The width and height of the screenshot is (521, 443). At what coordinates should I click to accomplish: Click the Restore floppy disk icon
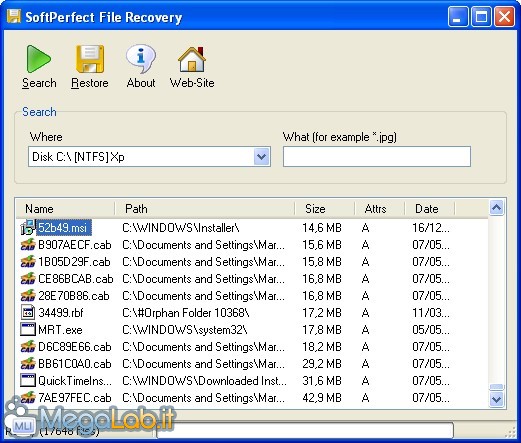point(90,59)
